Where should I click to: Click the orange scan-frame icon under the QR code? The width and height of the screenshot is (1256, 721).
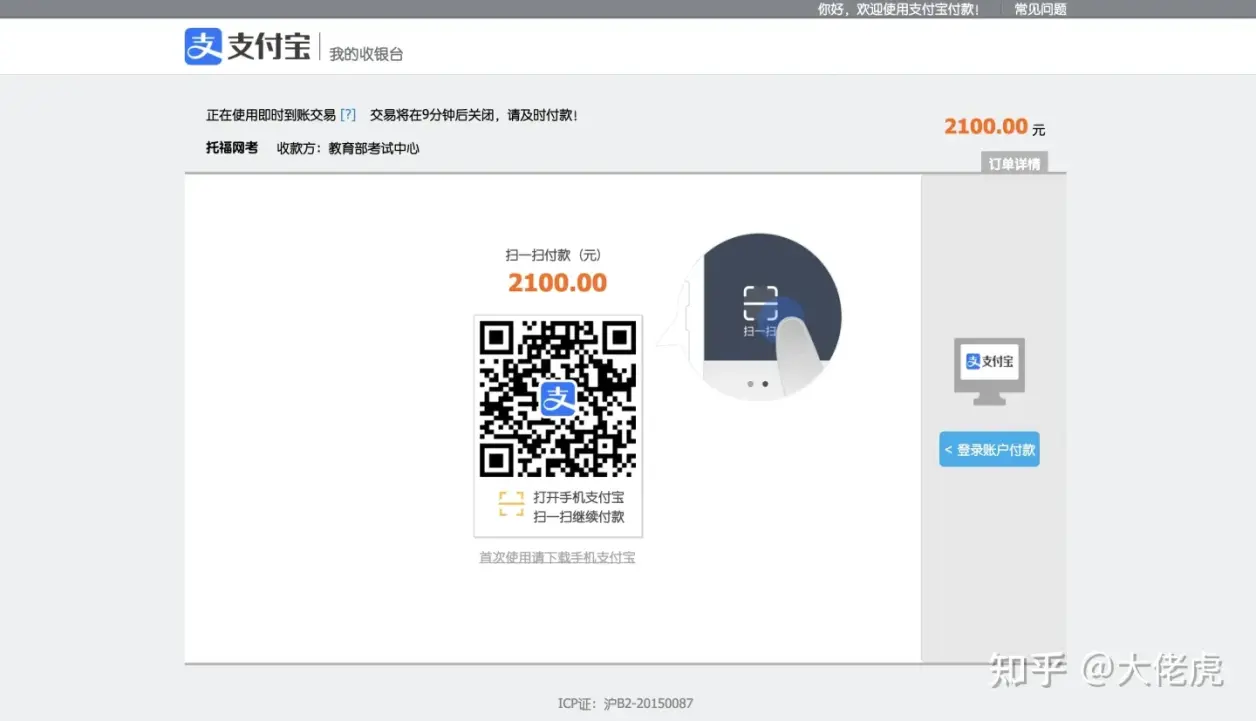511,505
